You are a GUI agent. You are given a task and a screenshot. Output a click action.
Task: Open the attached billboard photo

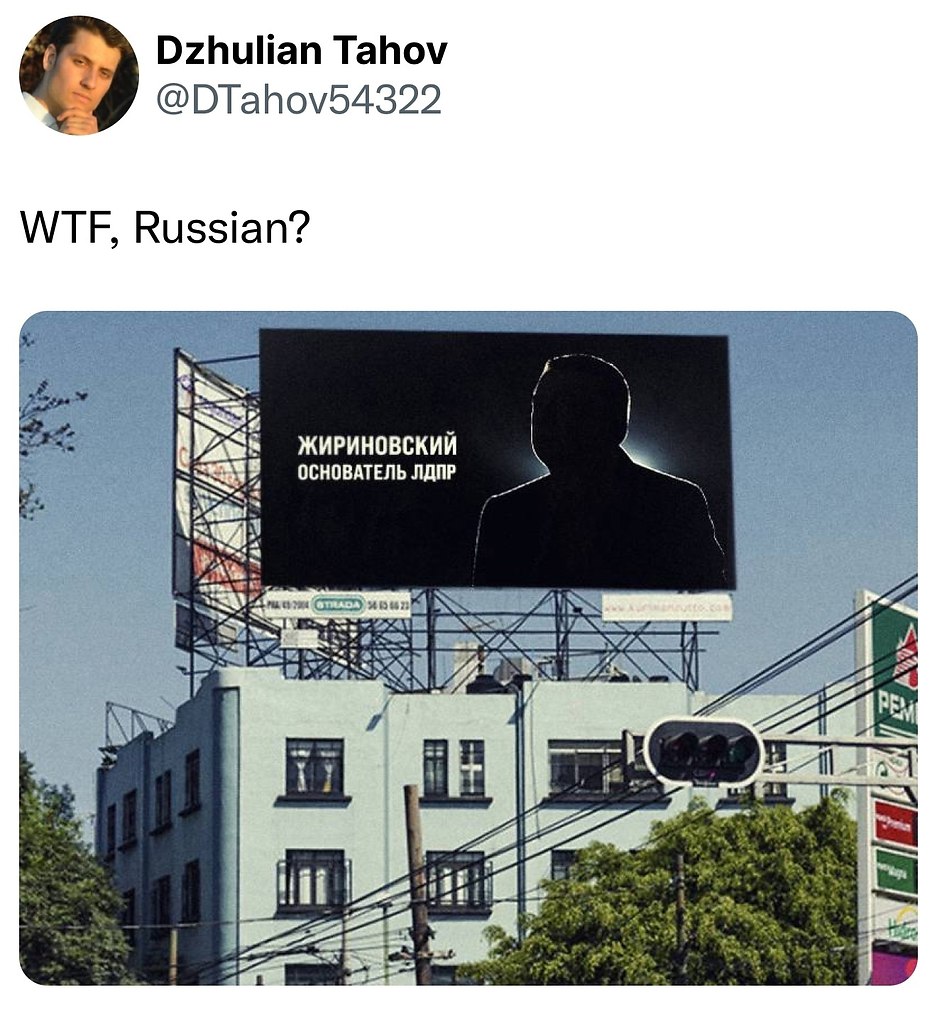coord(468,648)
